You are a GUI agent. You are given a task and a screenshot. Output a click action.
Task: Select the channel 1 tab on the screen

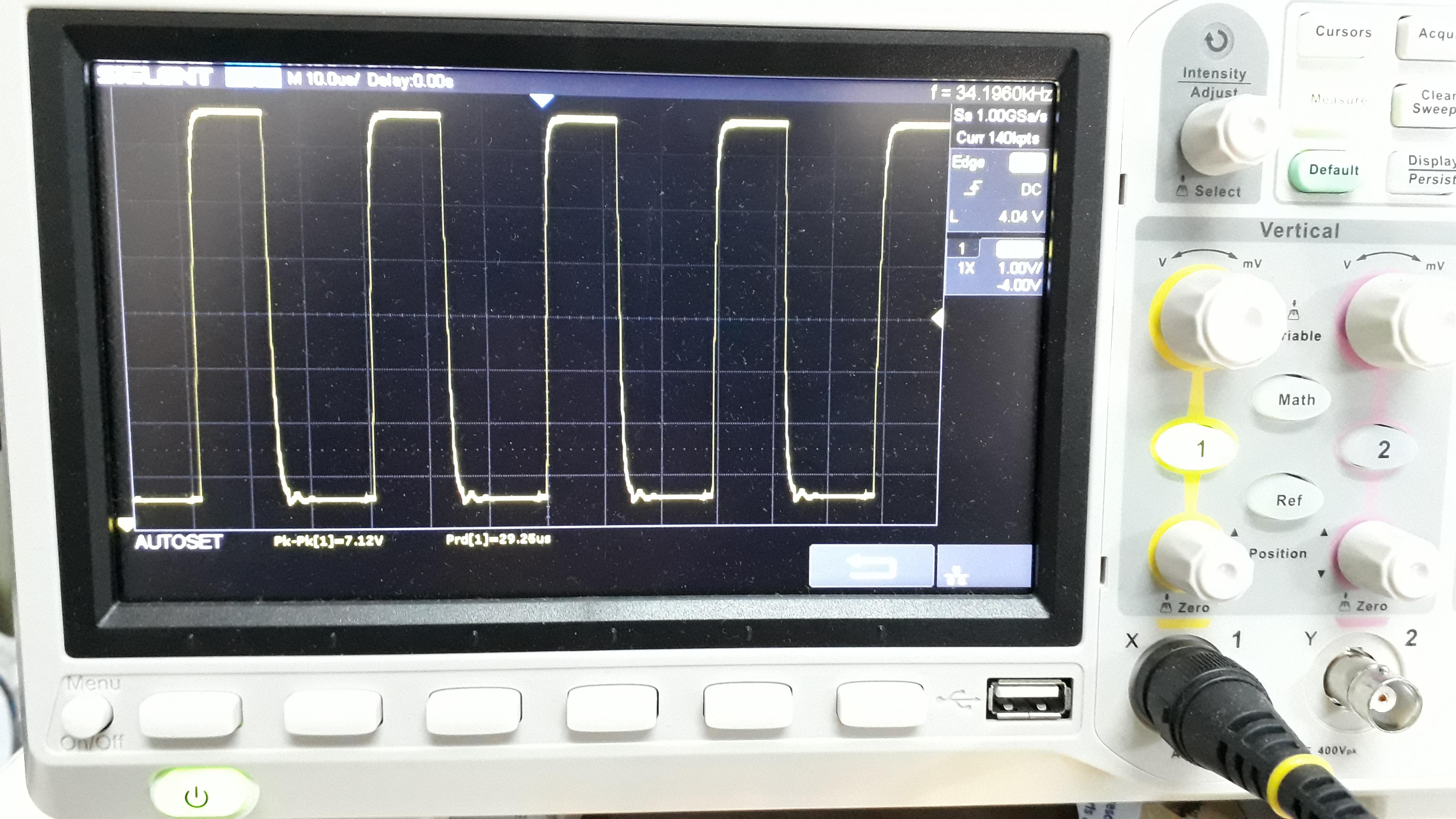(962, 248)
